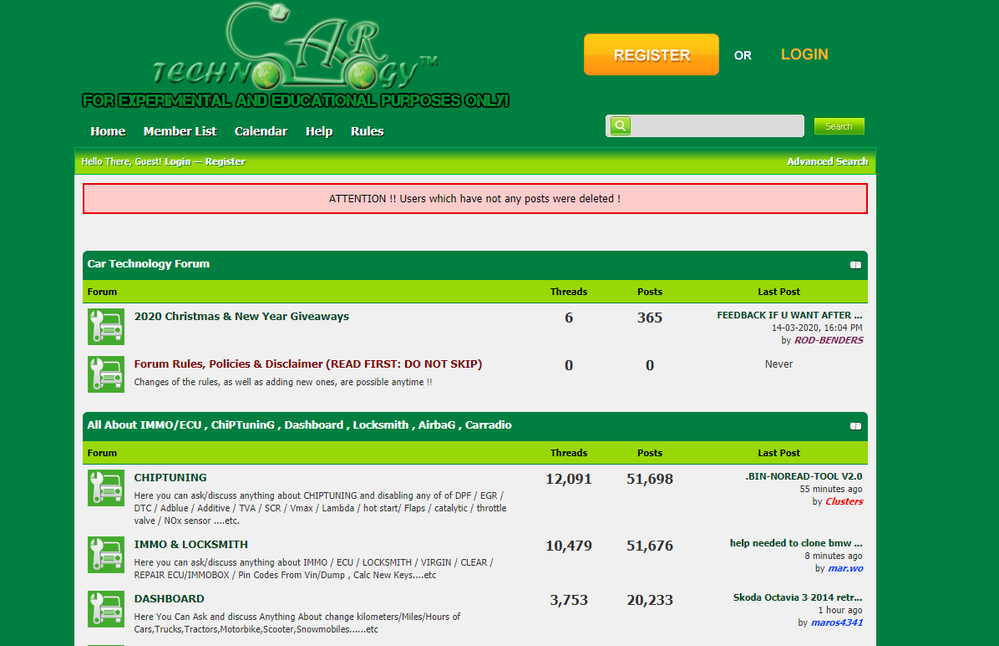This screenshot has width=999, height=646.
Task: Go to Rules in the navigation bar
Action: tap(367, 131)
